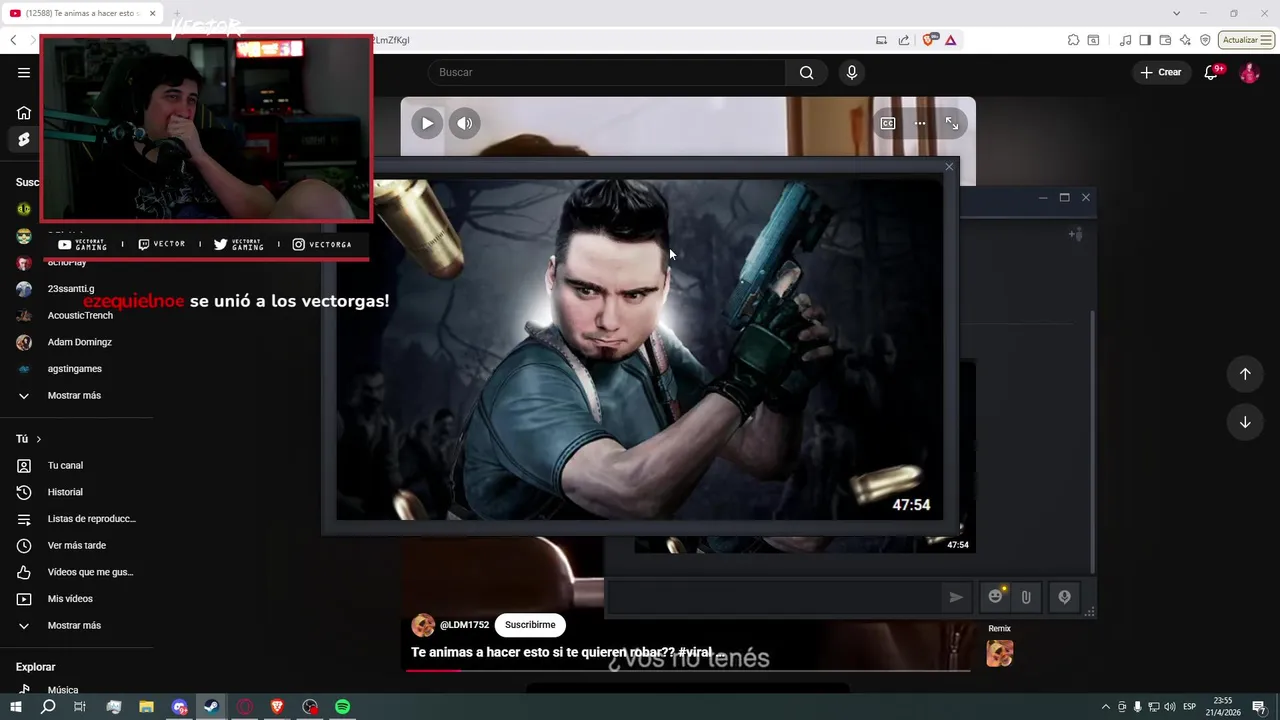
Task: Open the account avatar menu
Action: point(1249,72)
